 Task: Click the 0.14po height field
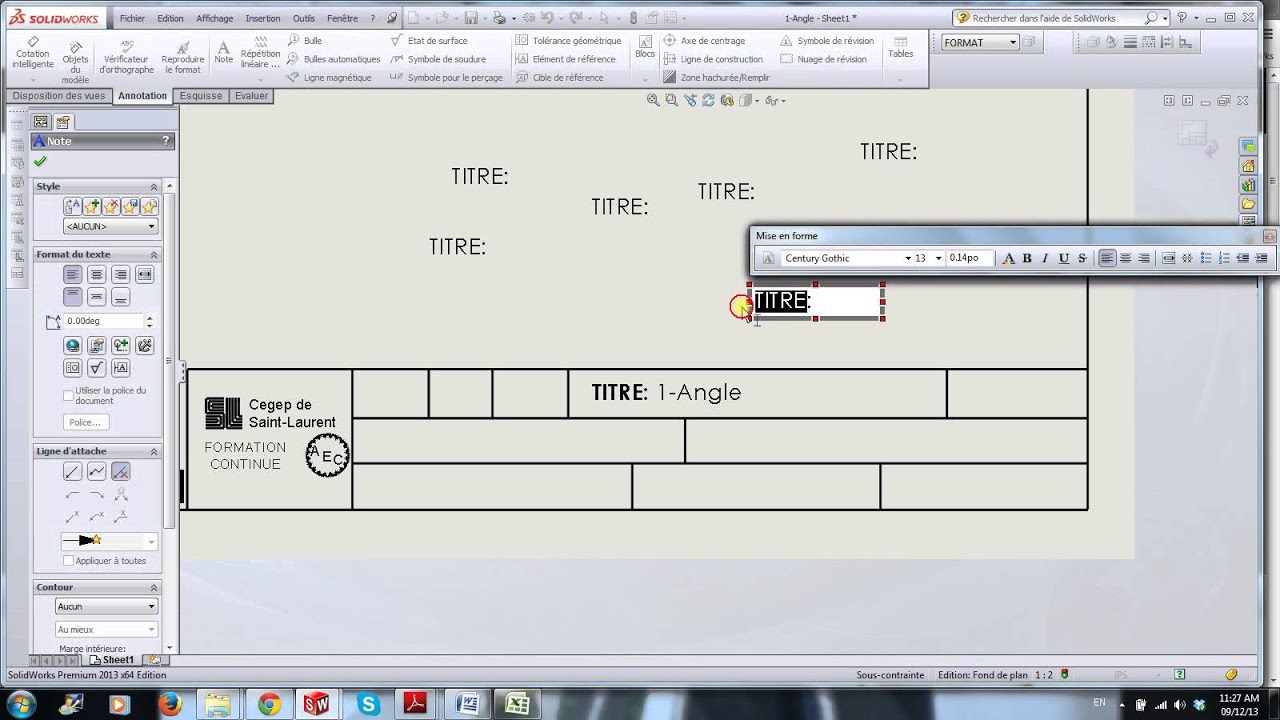click(969, 258)
